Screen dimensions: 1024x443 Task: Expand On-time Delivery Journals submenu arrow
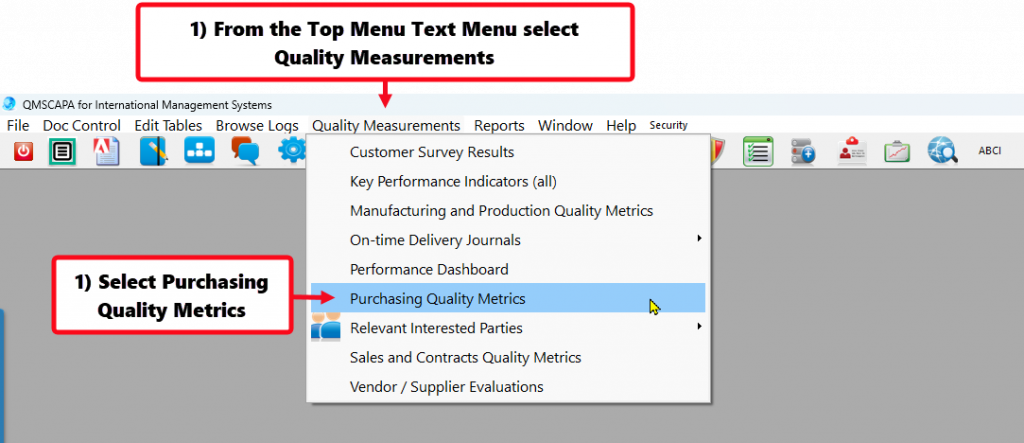pyautogui.click(x=699, y=240)
